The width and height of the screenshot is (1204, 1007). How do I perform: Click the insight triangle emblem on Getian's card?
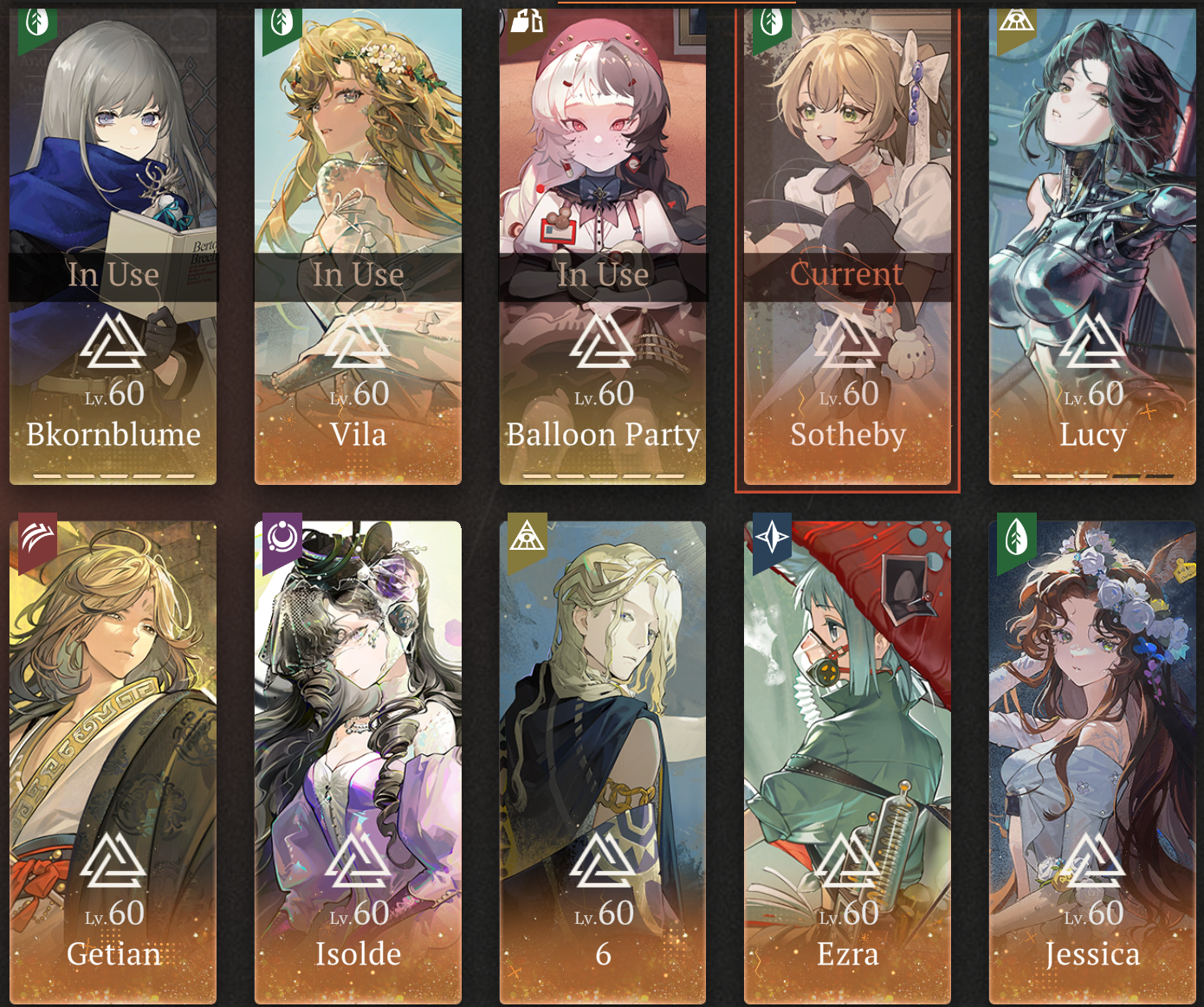[113, 860]
